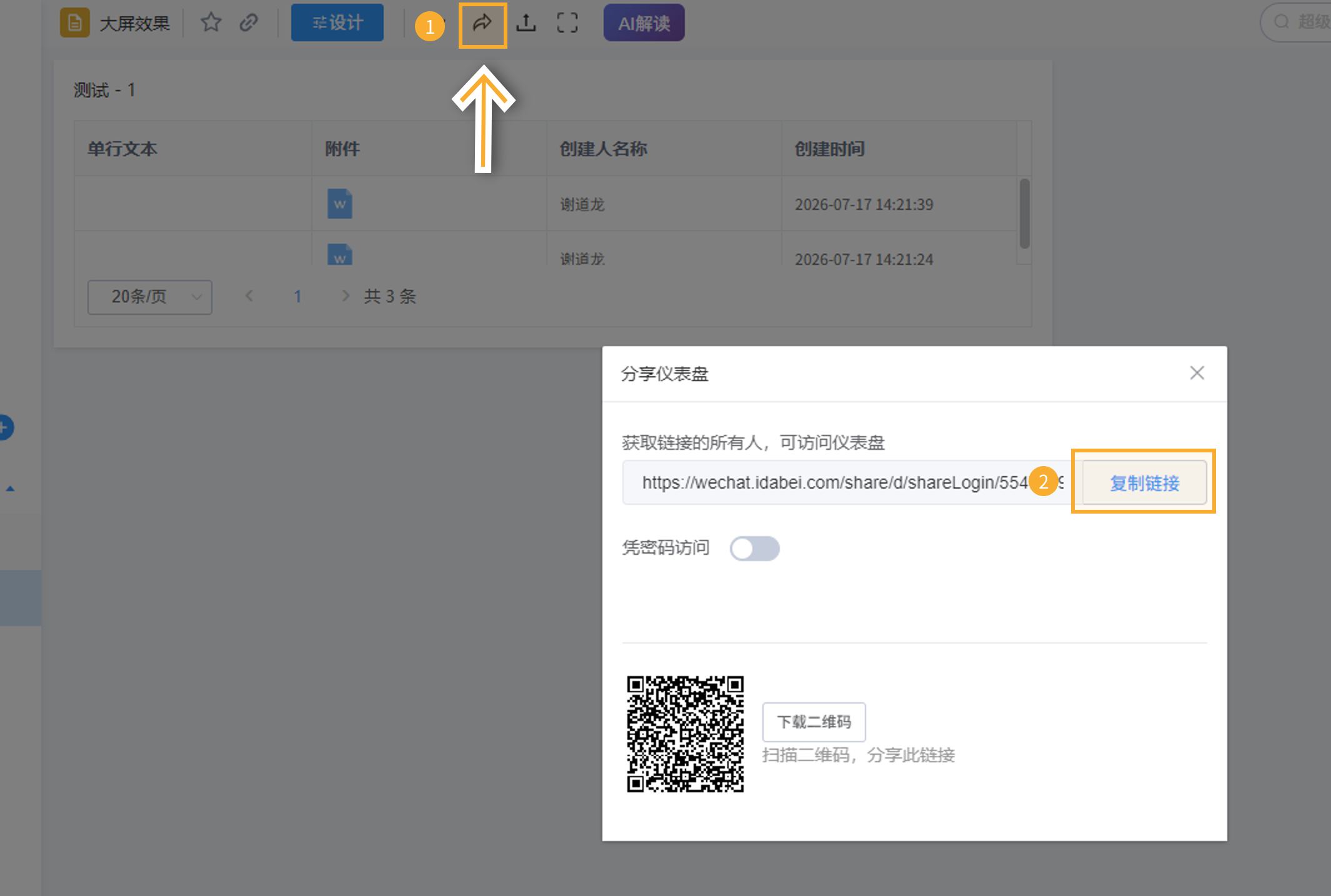Click the 大屏效果 title text
Screen dimensions: 1331x896
135,24
